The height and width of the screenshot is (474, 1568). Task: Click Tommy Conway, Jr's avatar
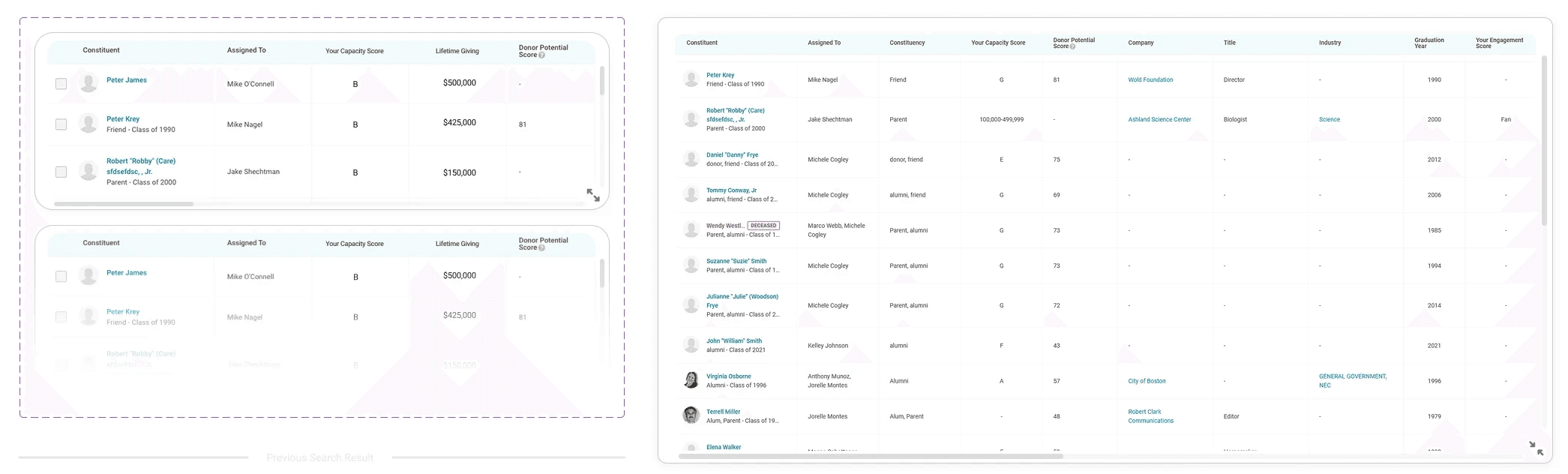[691, 194]
